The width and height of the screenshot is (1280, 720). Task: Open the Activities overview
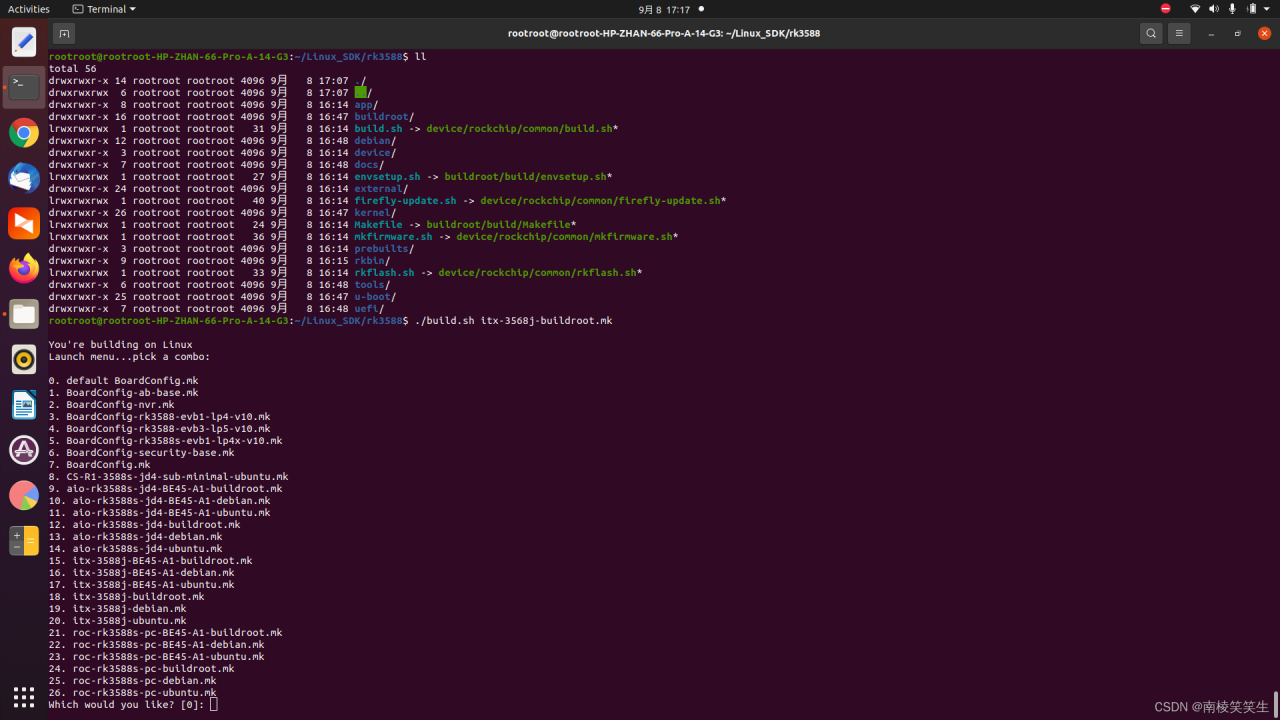click(29, 9)
